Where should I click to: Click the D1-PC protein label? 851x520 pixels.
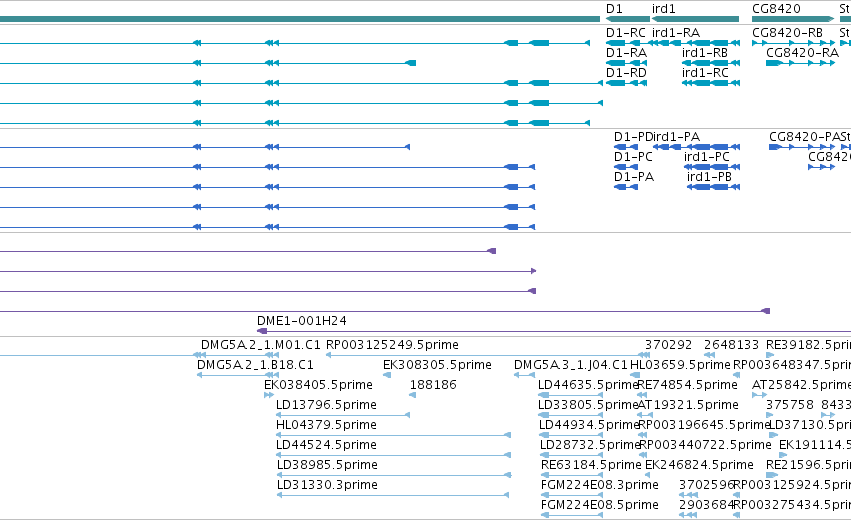(x=633, y=157)
